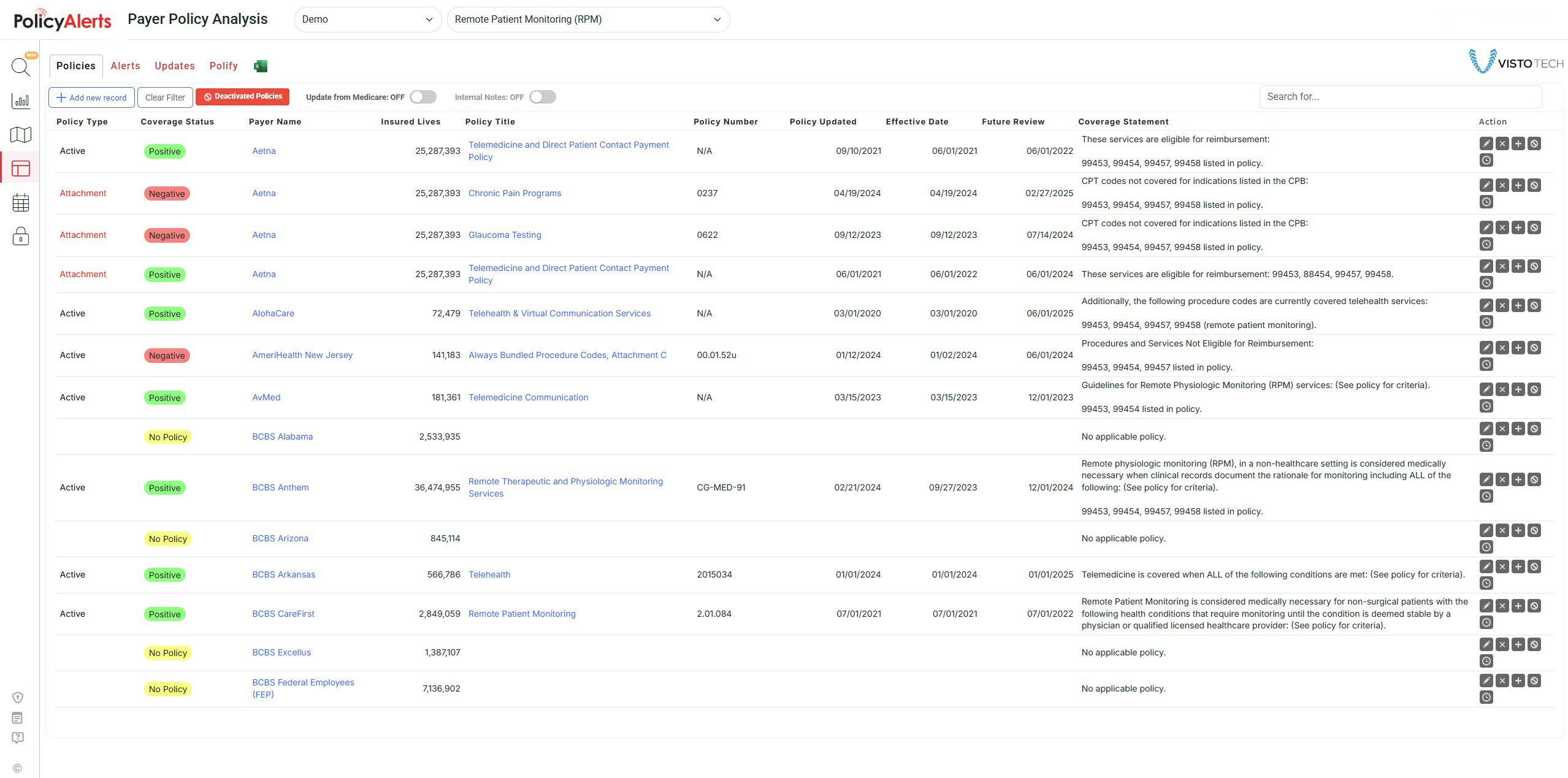The image size is (1568, 778).
Task: Add record from the BCBS CareFirst row
Action: click(1518, 606)
